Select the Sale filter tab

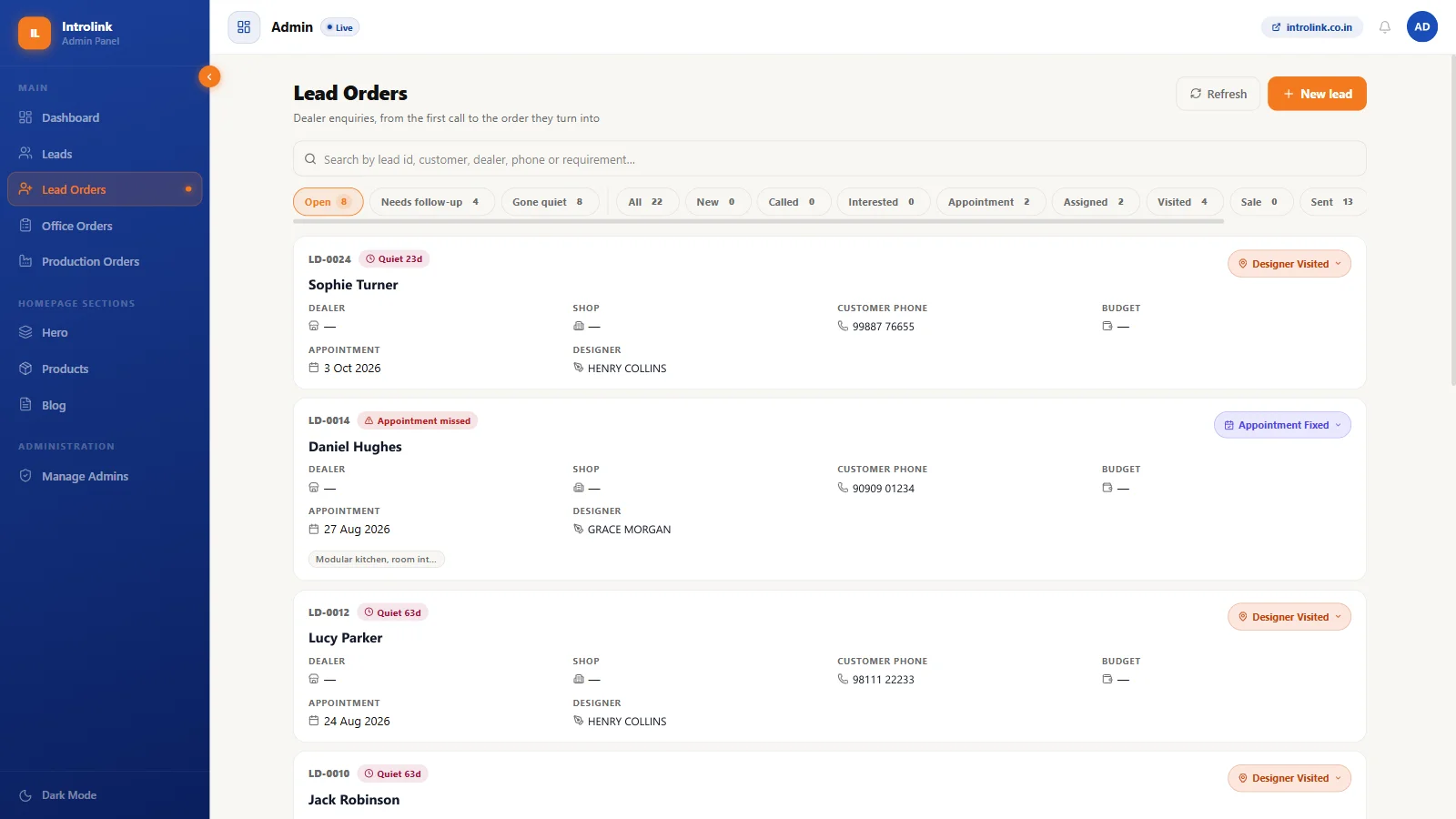(1260, 202)
